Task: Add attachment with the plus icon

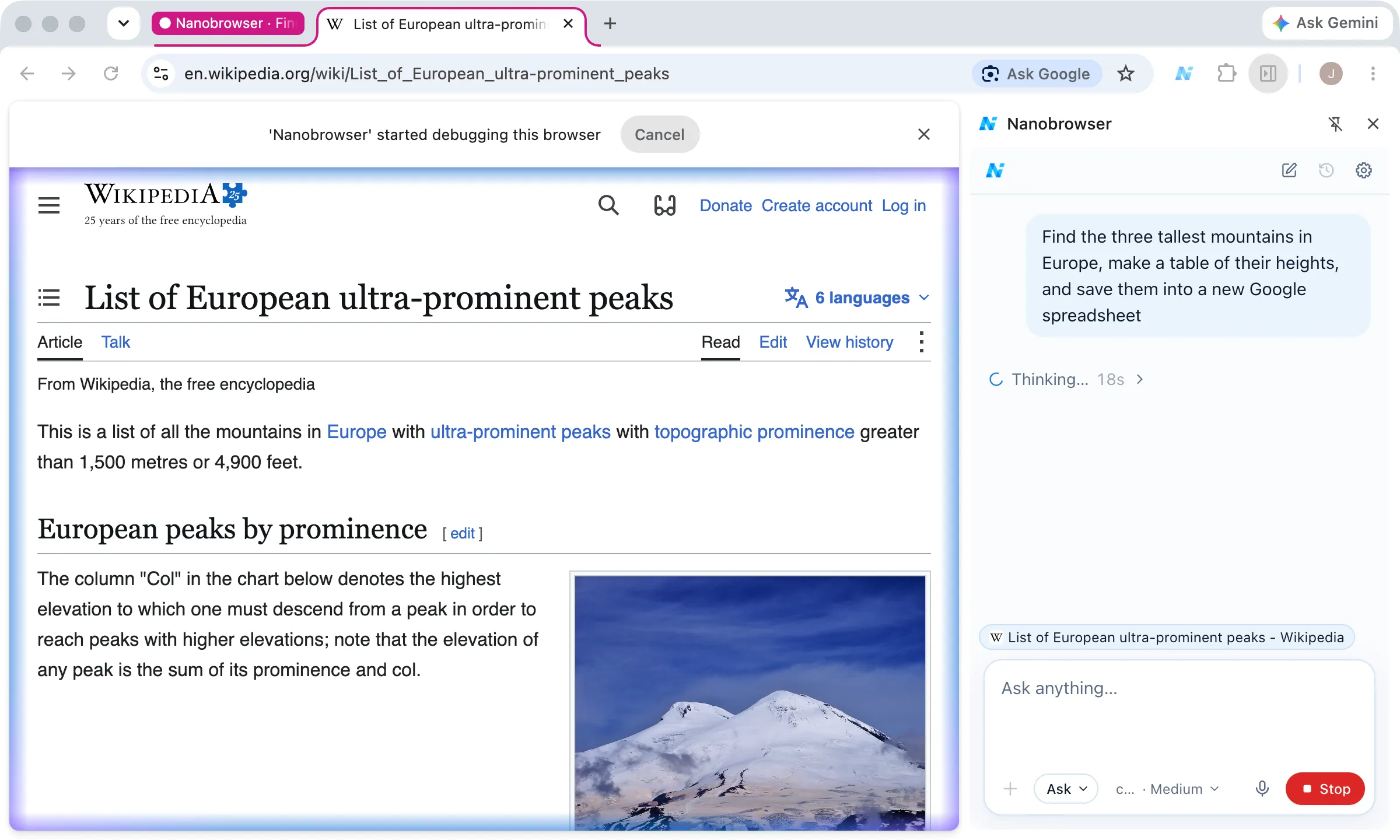Action: (x=1010, y=789)
